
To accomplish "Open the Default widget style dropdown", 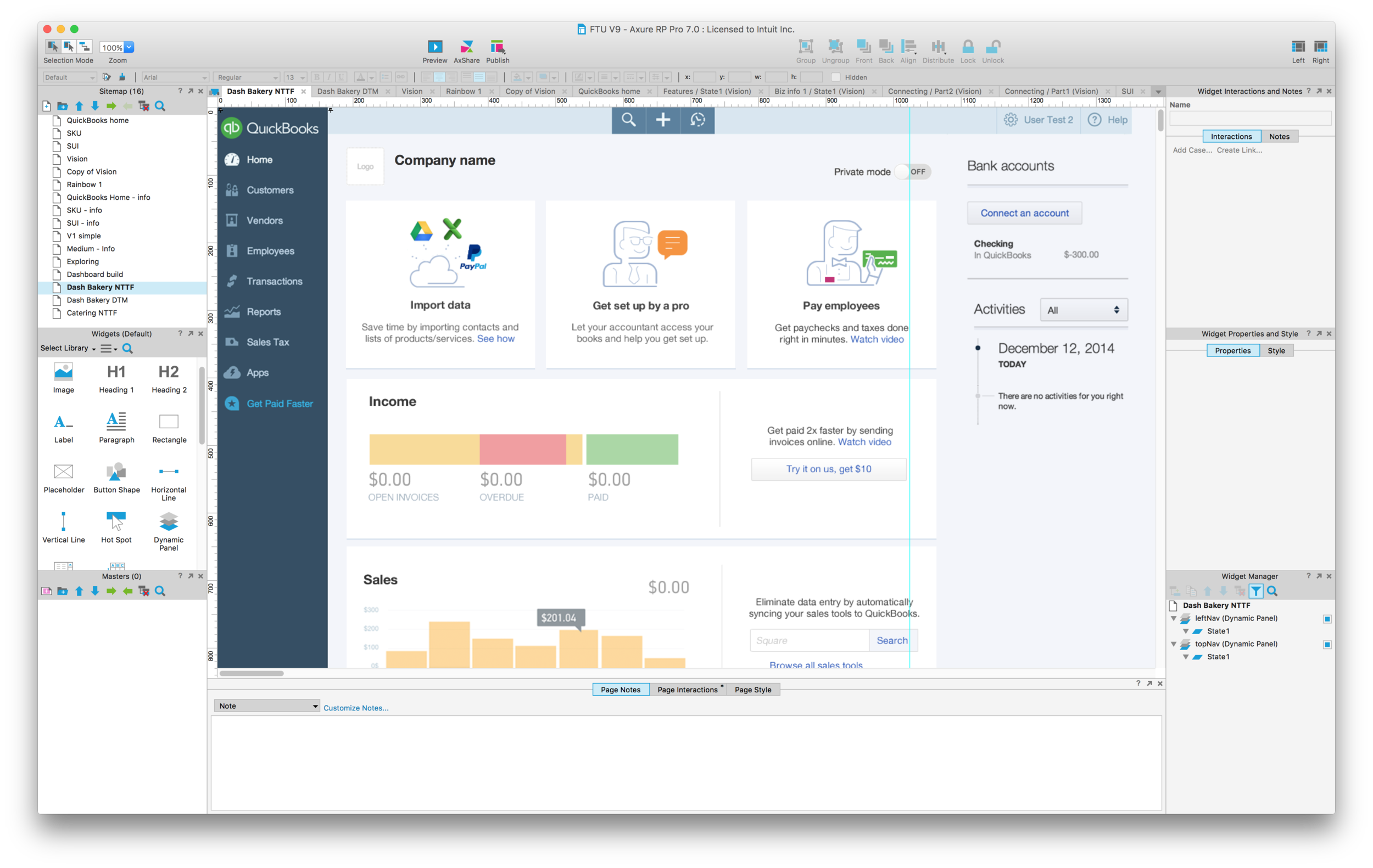I will click(70, 77).
